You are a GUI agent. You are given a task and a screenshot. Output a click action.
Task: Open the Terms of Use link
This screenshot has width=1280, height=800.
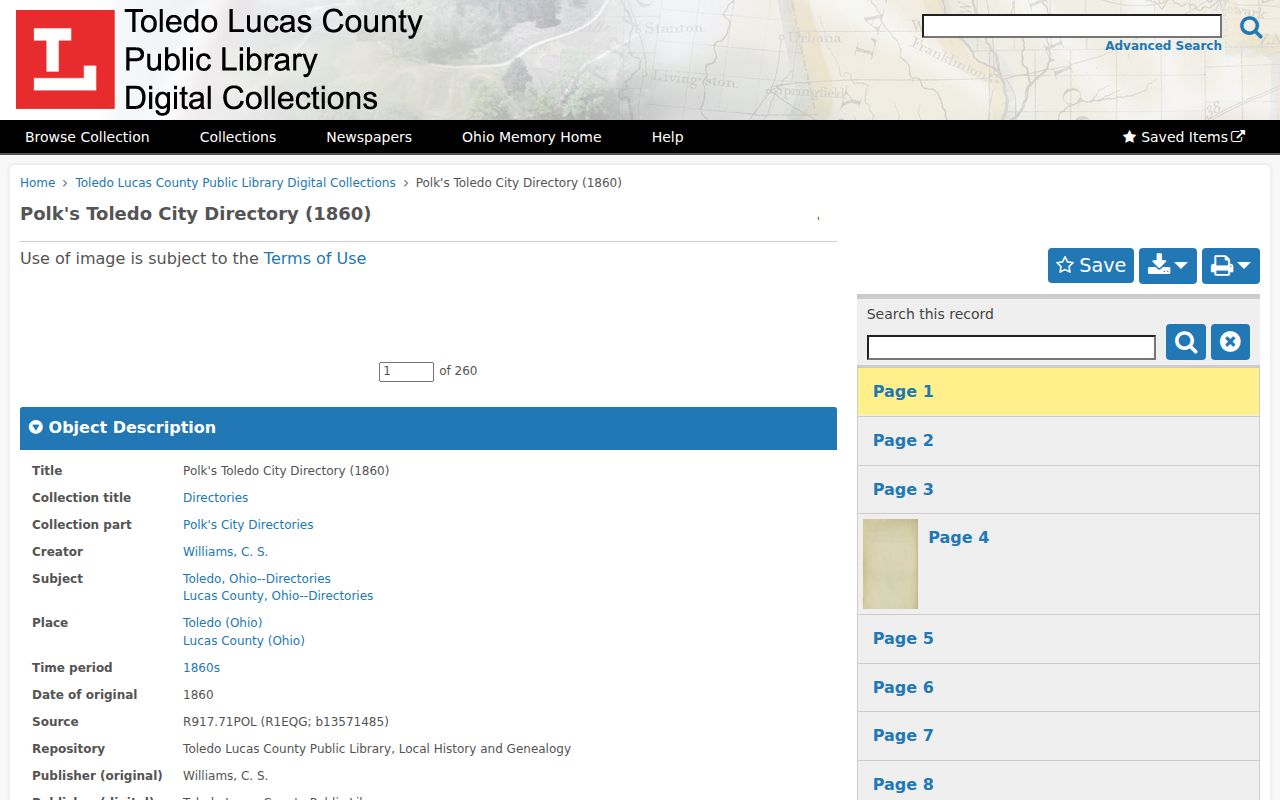pos(315,258)
